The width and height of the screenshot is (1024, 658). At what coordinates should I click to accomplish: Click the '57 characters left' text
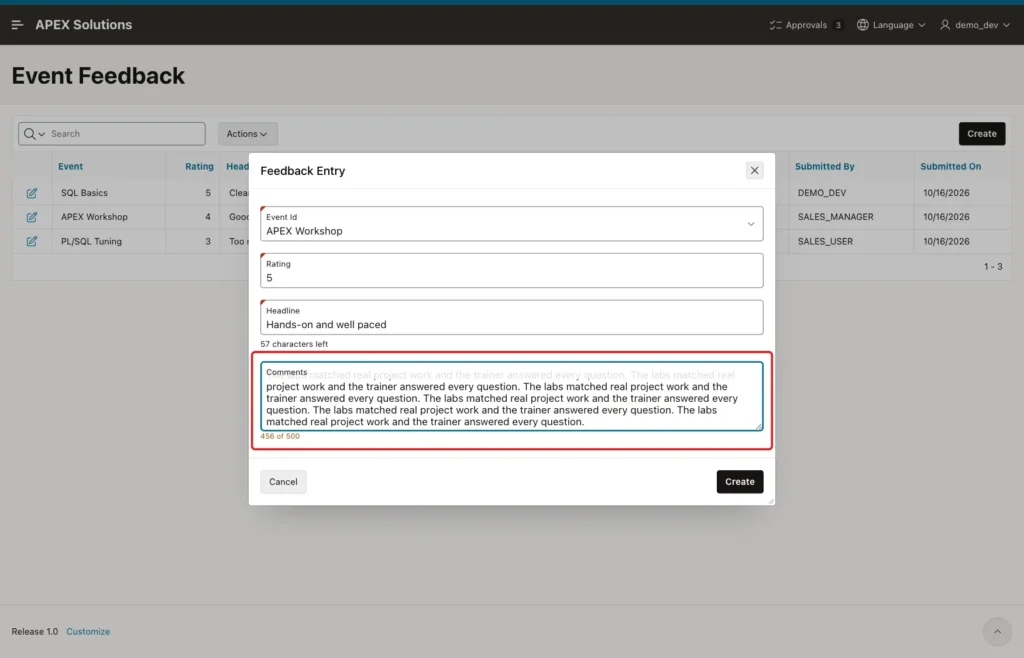pos(294,344)
